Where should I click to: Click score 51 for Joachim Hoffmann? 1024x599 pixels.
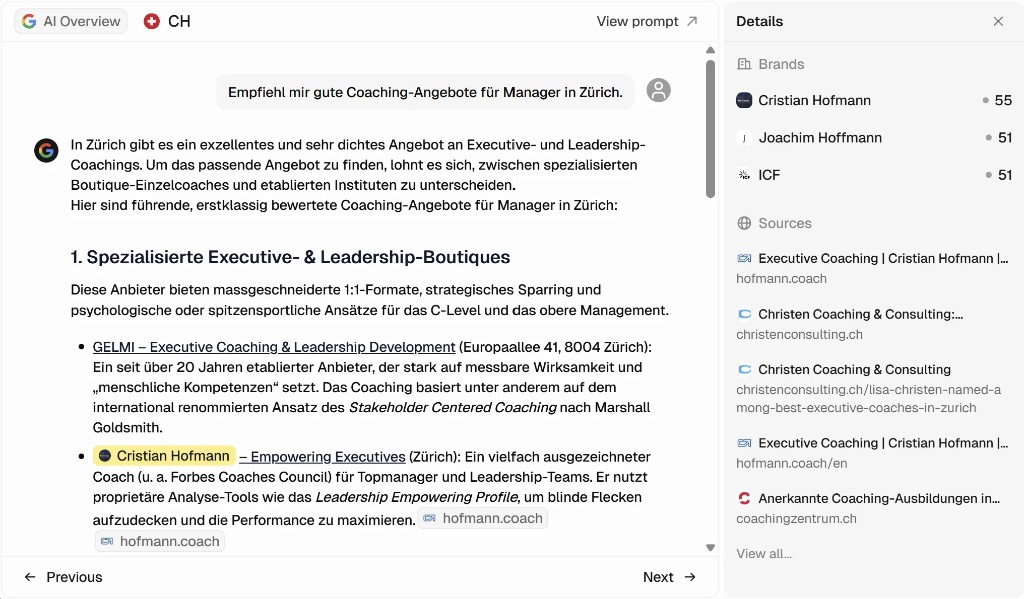(x=1004, y=138)
